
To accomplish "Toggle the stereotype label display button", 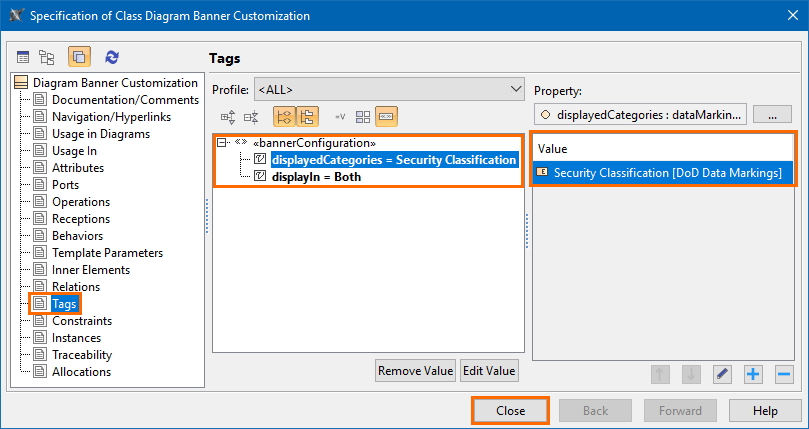I will [x=387, y=116].
